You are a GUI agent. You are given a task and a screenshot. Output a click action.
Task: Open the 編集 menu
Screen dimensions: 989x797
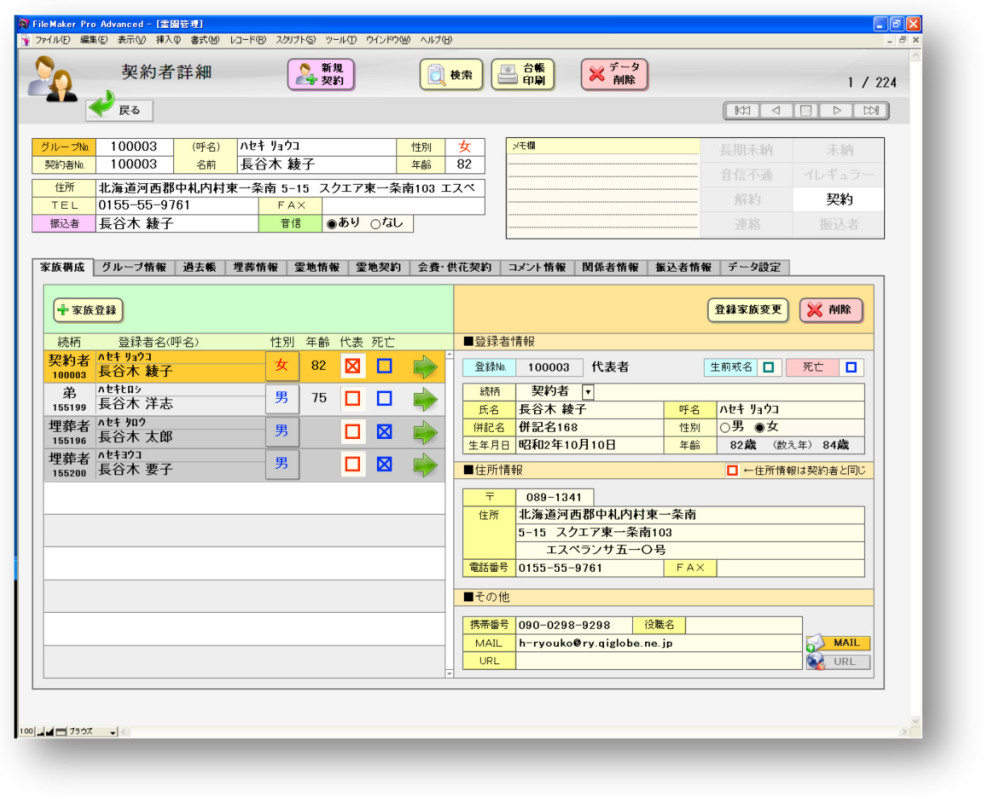coord(94,40)
